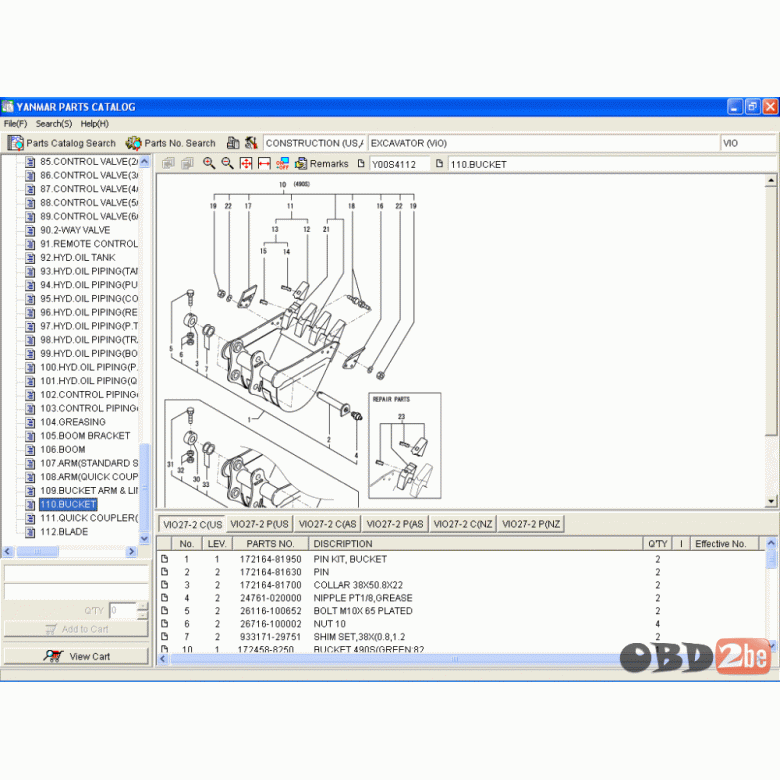Click the 110.BUCKET title field

(611, 164)
